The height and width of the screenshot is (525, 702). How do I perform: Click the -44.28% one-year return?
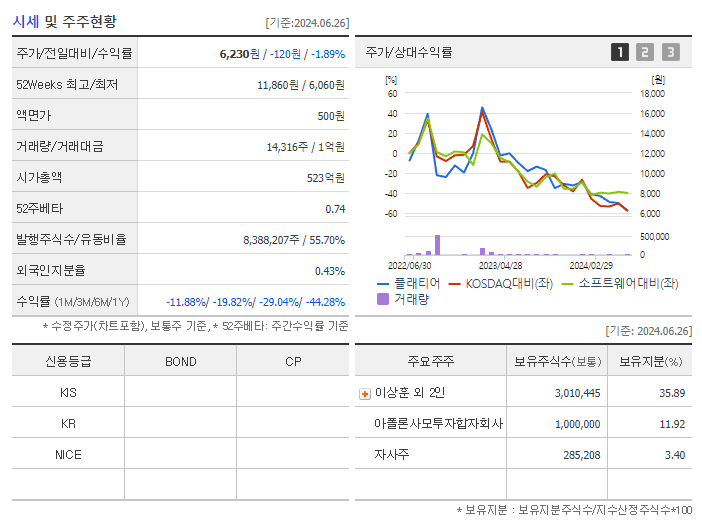point(325,302)
